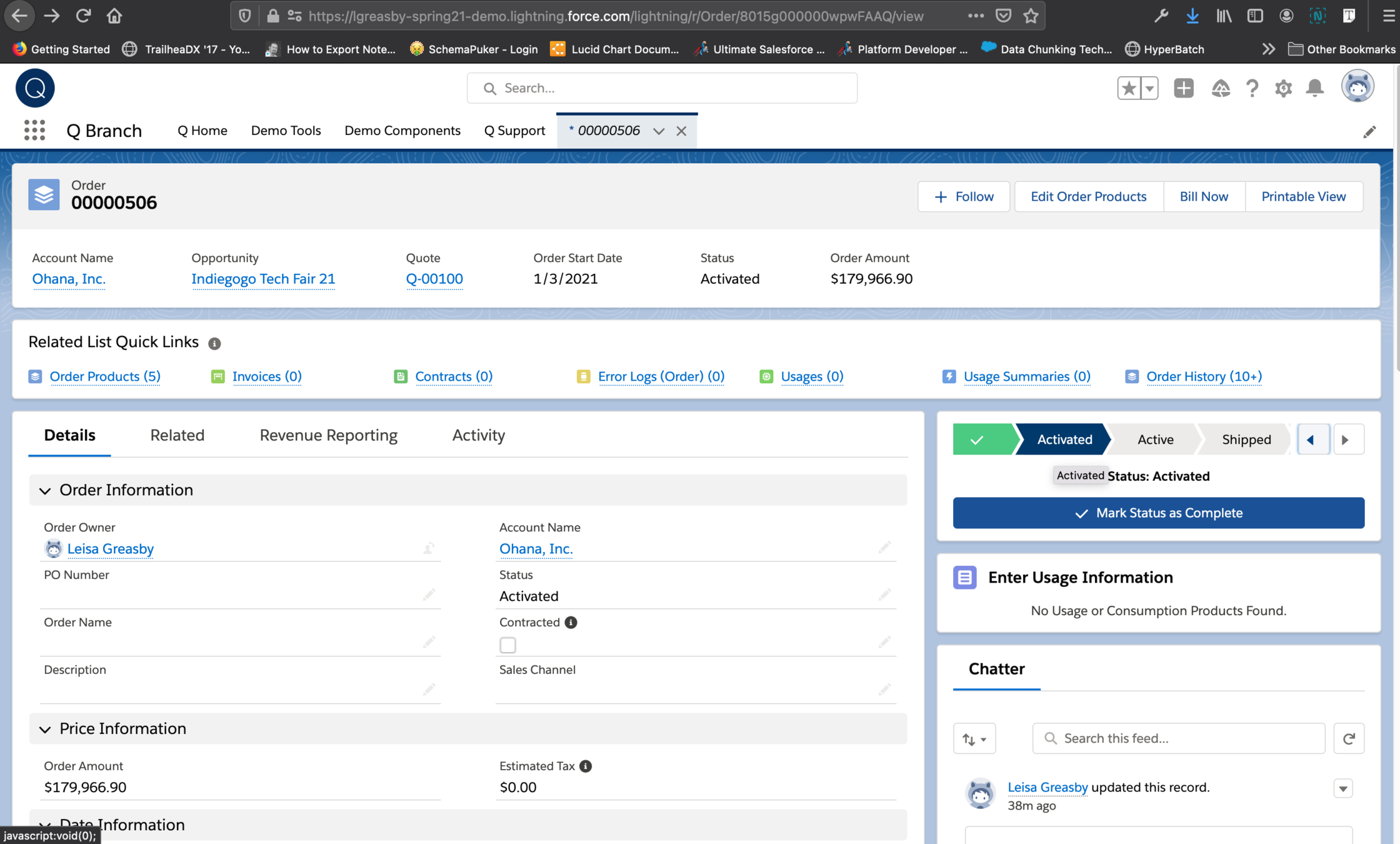Open the Order Products (5) quick link
The height and width of the screenshot is (844, 1400).
[x=105, y=376]
